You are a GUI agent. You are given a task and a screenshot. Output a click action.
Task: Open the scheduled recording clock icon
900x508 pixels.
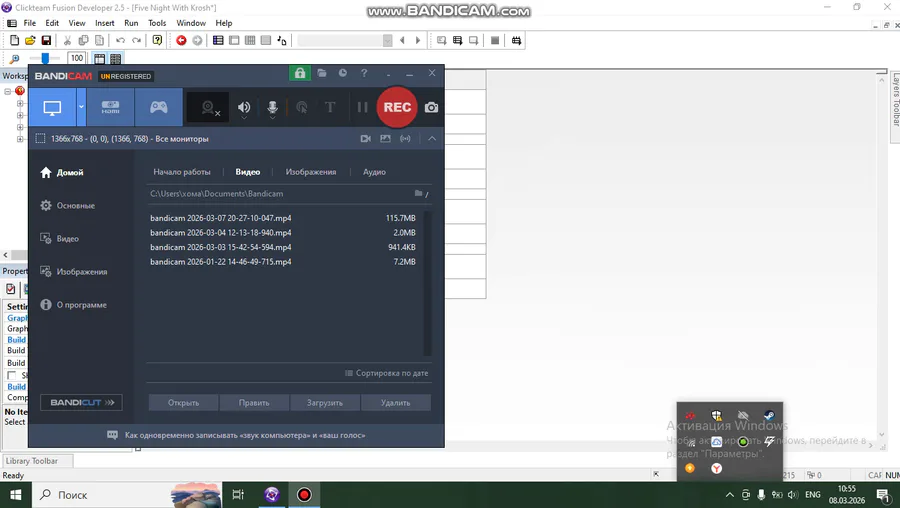pyautogui.click(x=343, y=73)
